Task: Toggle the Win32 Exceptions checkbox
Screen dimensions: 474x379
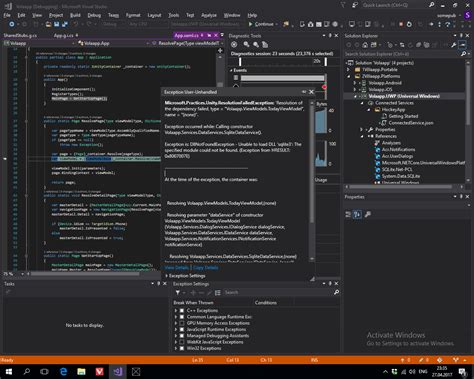Action: coord(182,348)
